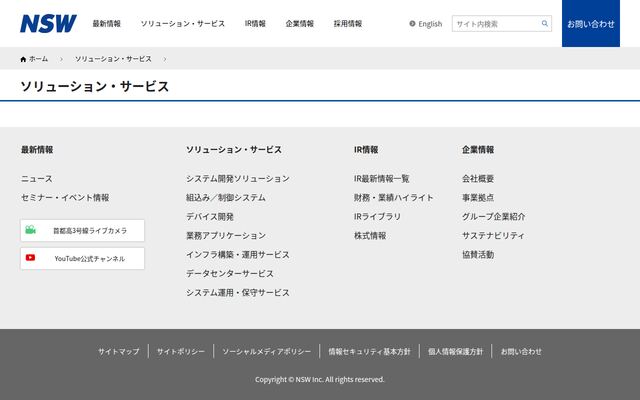
Task: Click the IR情報 footer heading
Action: 366,150
